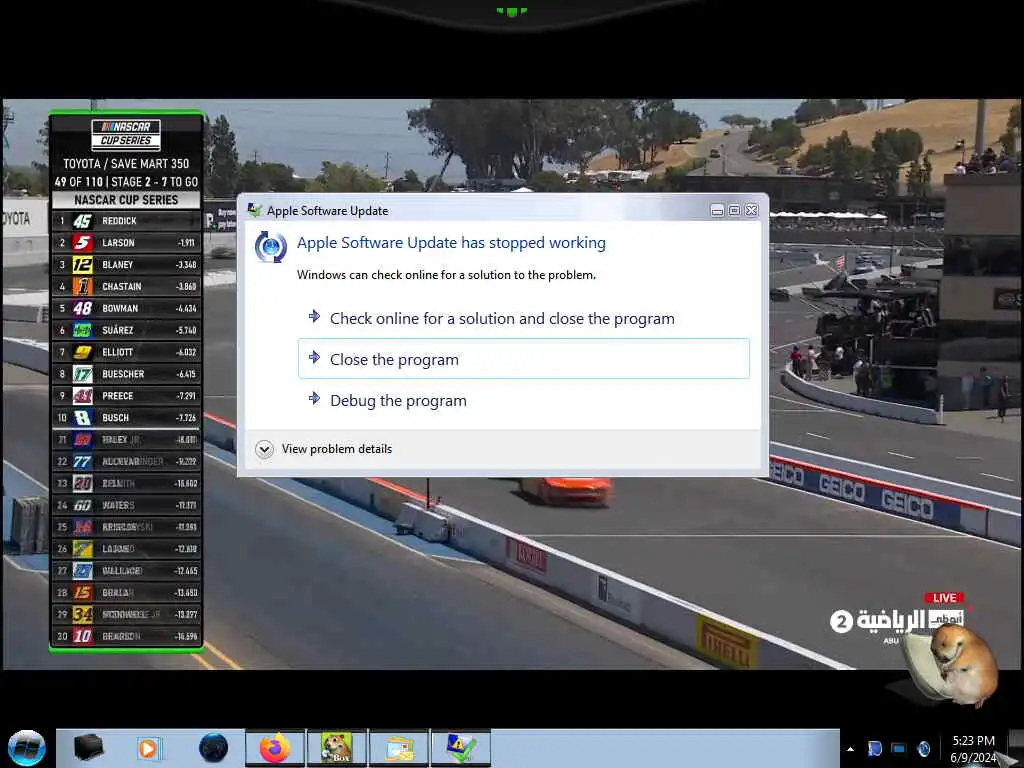Click the monitor icon in system tray
1024x768 pixels.
click(x=899, y=748)
